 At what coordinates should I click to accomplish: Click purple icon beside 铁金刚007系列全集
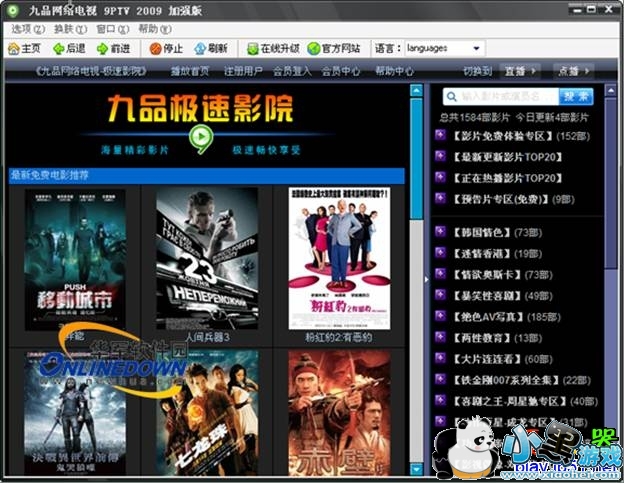(440, 379)
